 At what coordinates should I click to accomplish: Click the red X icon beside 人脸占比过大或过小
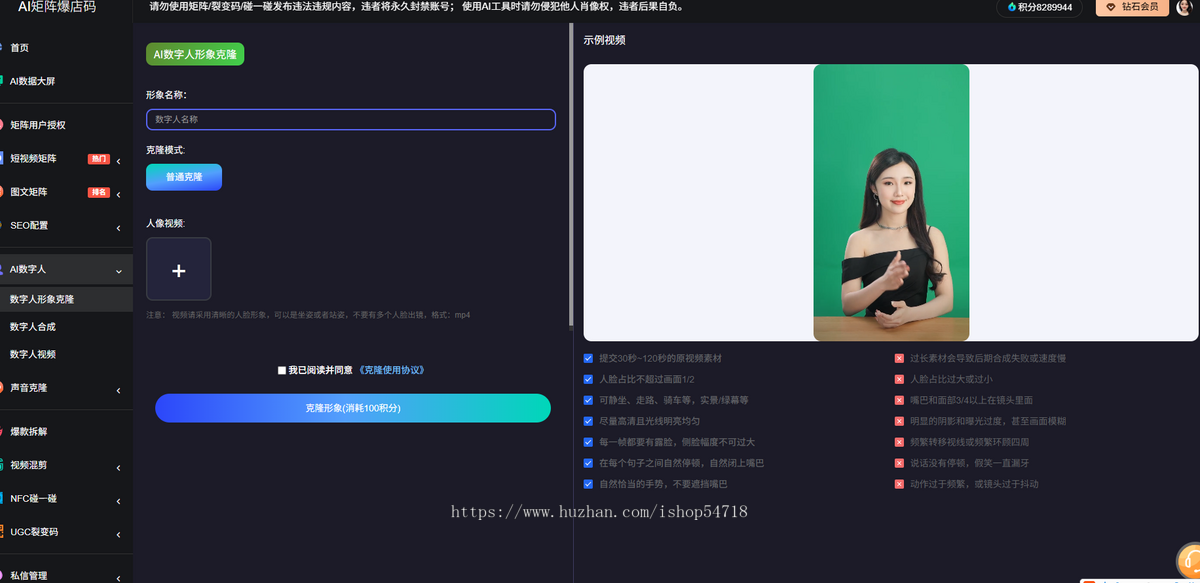(899, 379)
